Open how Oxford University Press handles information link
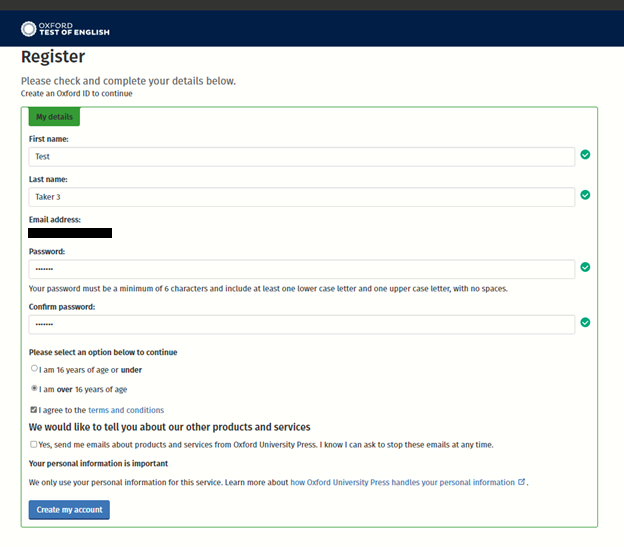 [402, 482]
